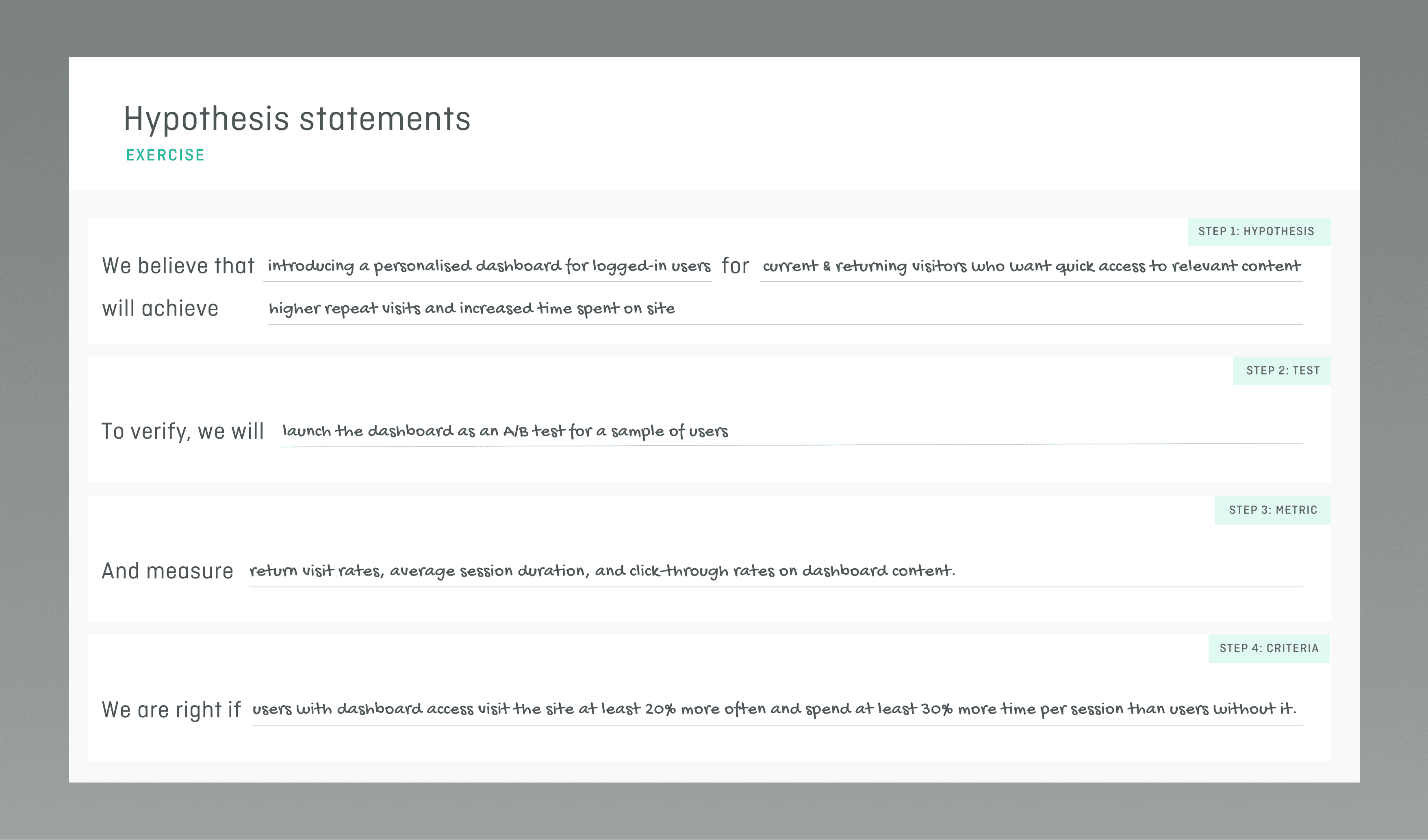This screenshot has width=1428, height=840.
Task: Edit the higher repeat visits outcome field
Action: click(x=785, y=309)
